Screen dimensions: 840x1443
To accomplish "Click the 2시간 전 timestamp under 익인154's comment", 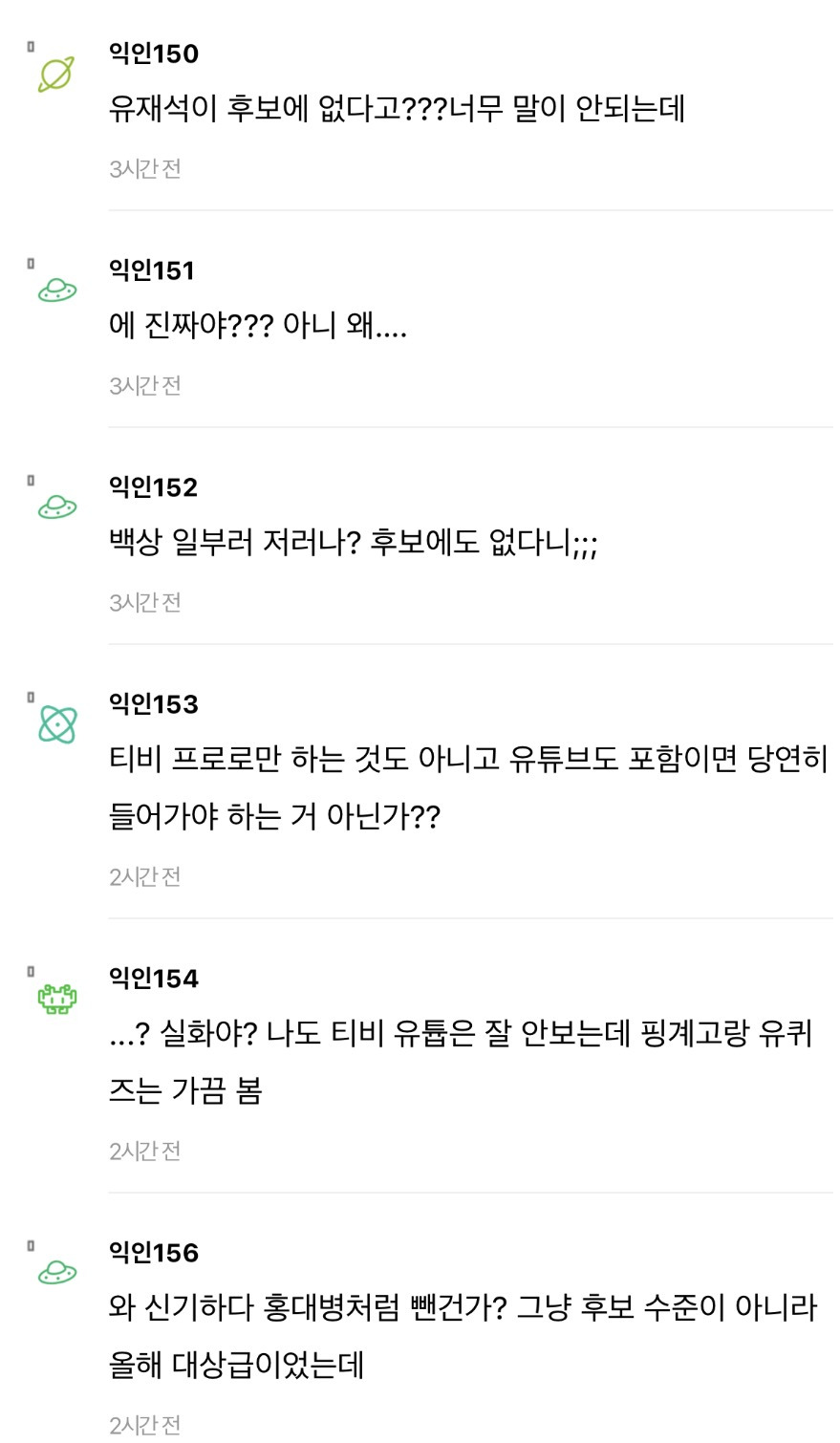I will (144, 1152).
